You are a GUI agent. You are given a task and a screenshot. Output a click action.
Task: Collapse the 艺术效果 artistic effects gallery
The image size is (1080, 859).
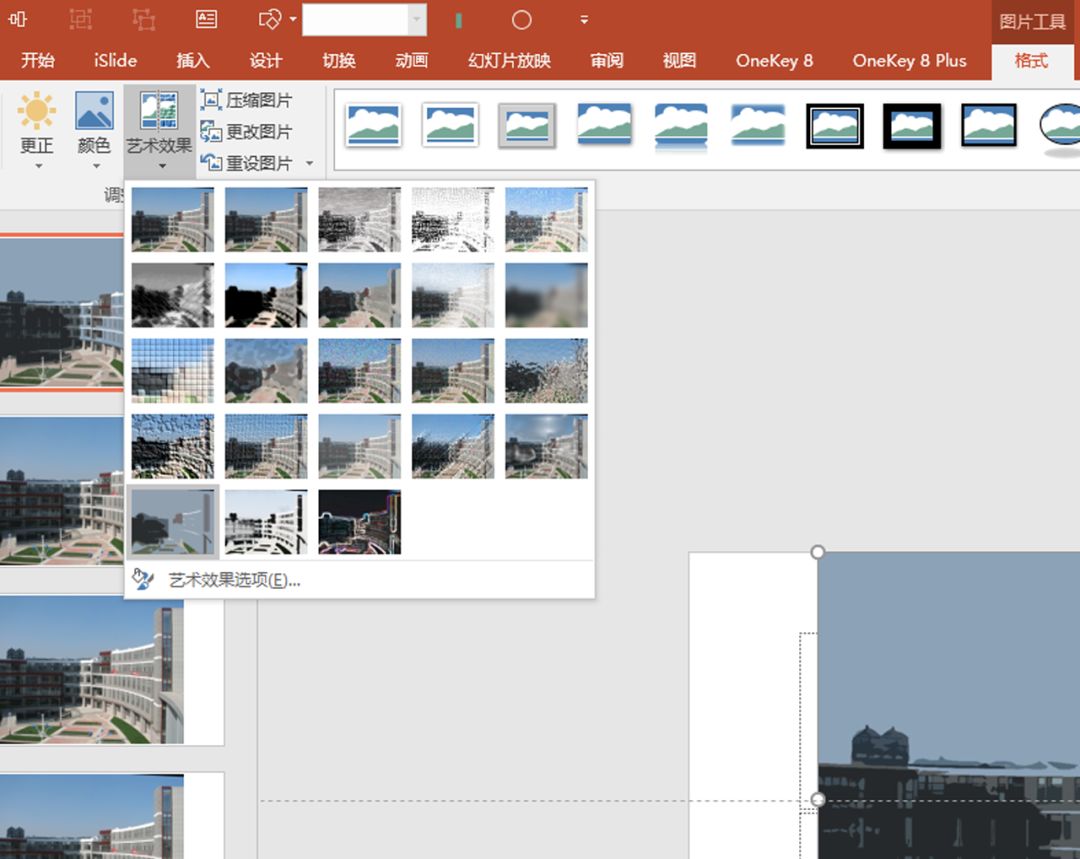pos(159,130)
